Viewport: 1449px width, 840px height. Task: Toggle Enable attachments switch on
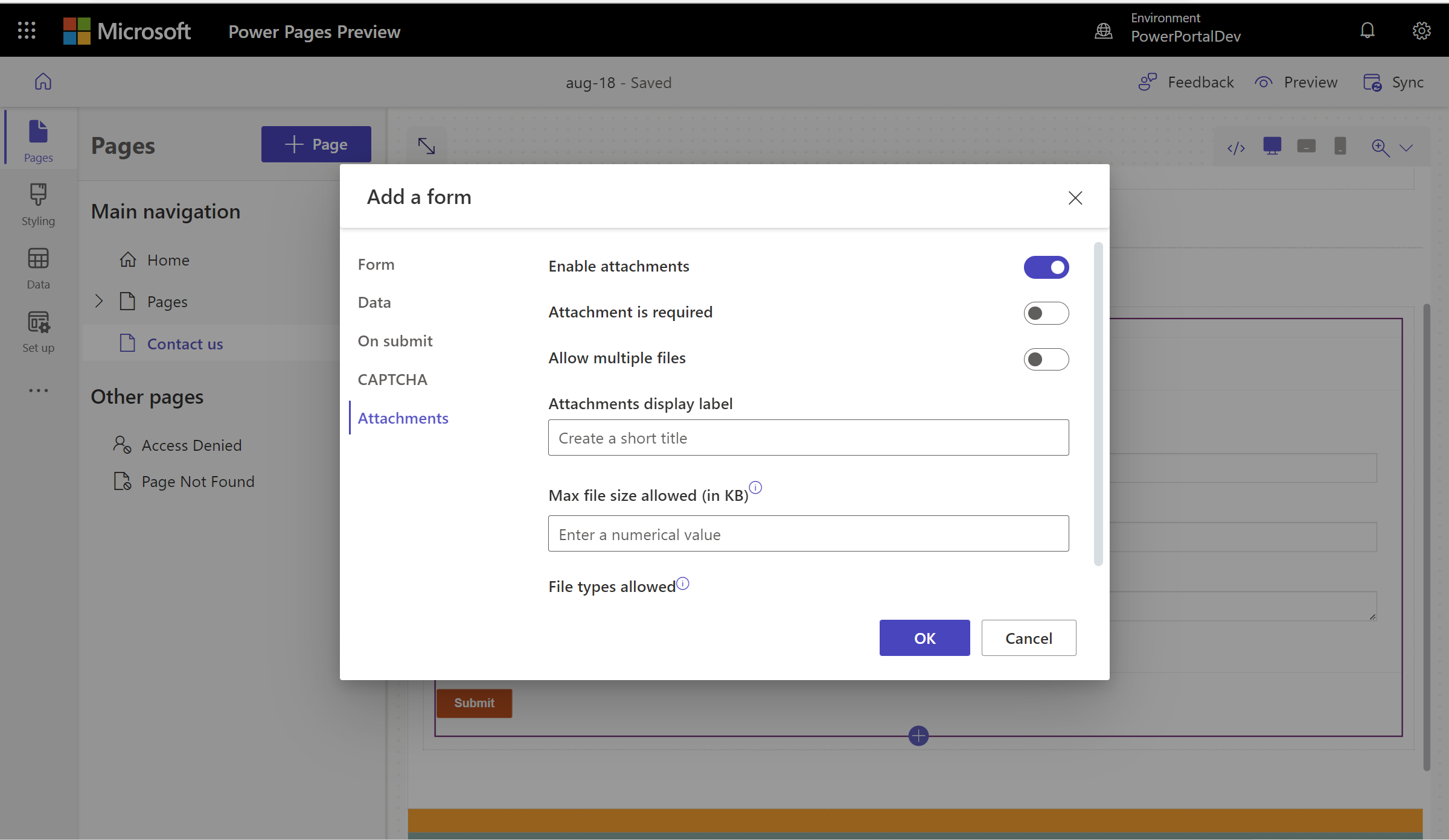(x=1046, y=266)
